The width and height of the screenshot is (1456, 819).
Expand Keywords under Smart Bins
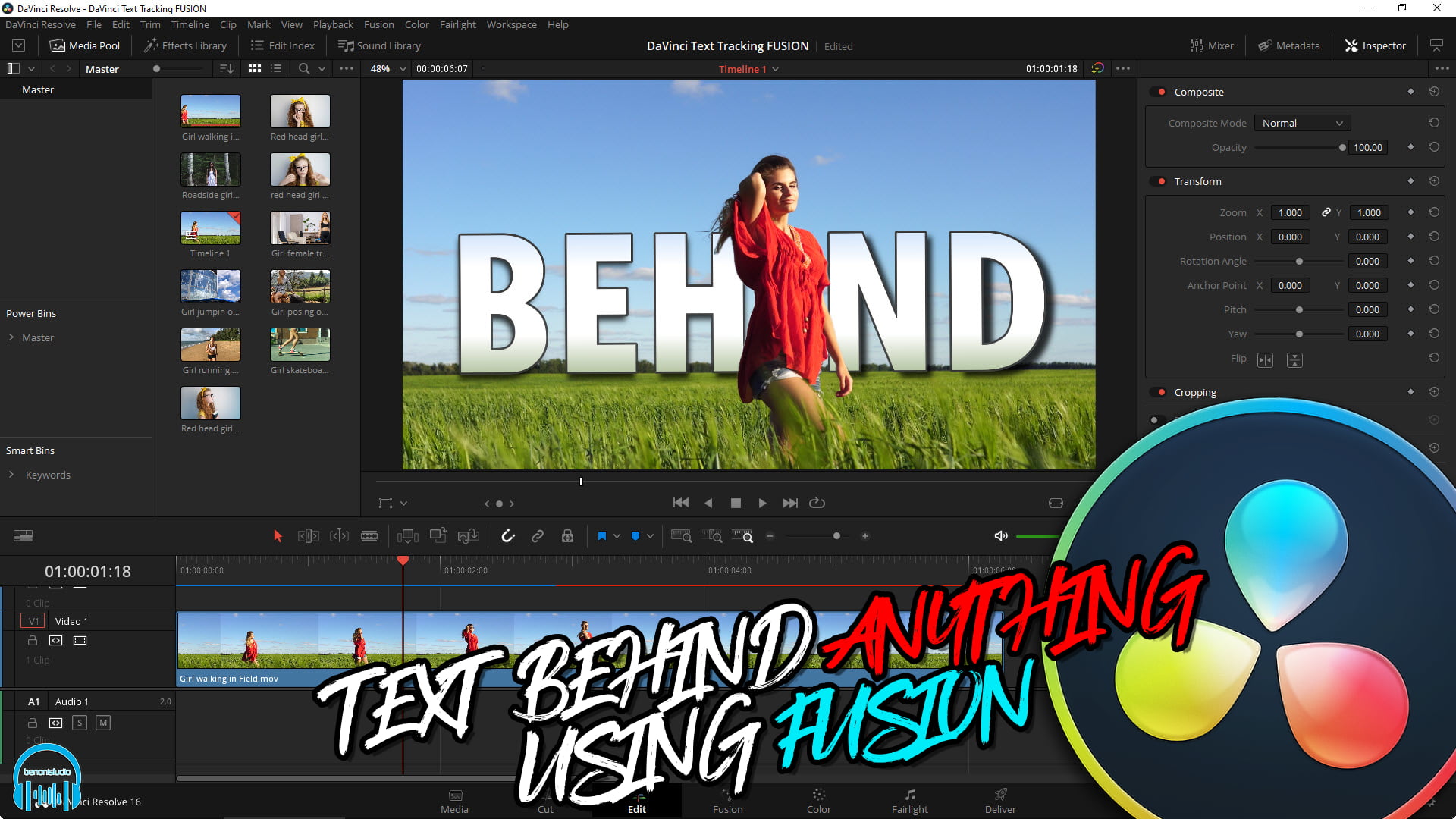tap(11, 475)
